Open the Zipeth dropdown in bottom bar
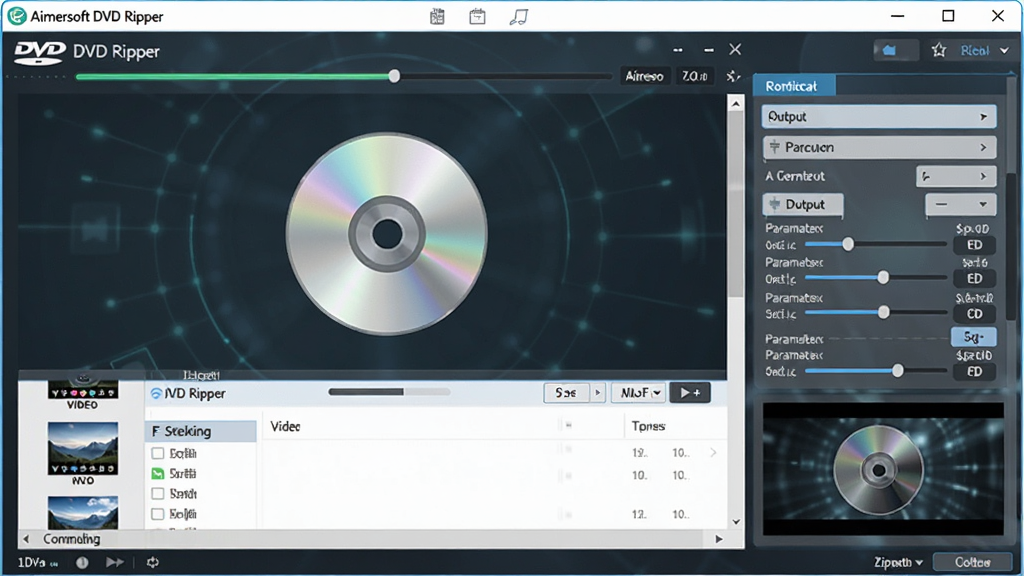 [x=899, y=562]
